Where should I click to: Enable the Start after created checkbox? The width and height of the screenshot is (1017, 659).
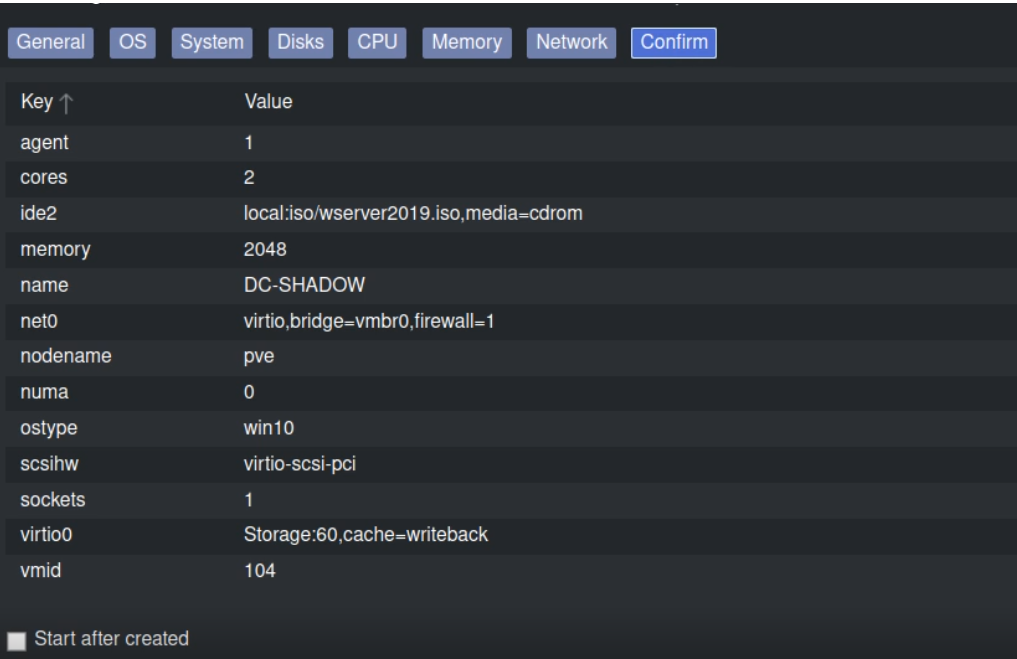[x=16, y=639]
